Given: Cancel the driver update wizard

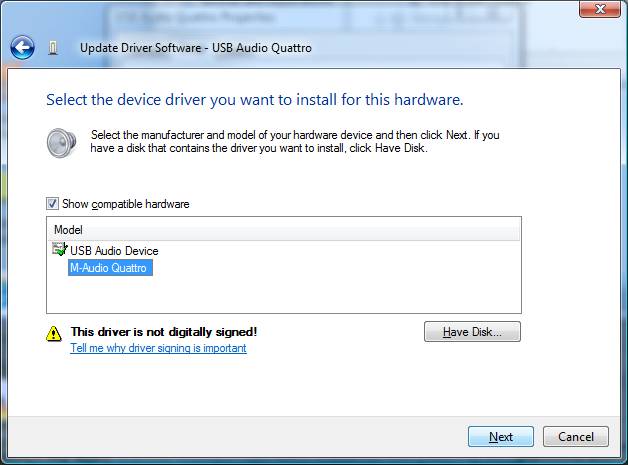Looking at the screenshot, I should [576, 437].
